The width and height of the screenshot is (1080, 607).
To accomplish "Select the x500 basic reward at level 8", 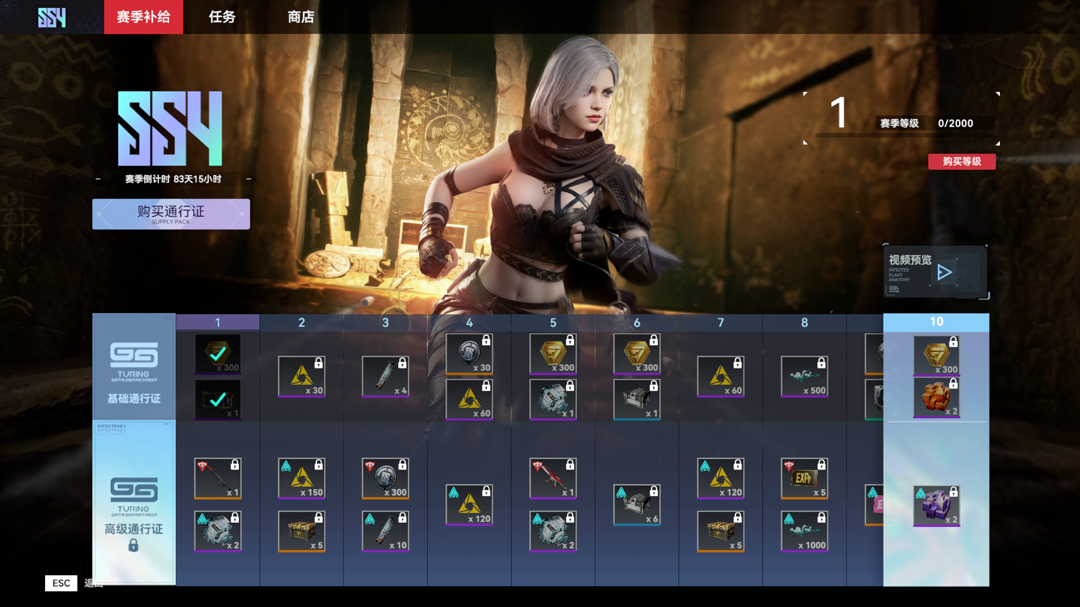I will pos(804,377).
